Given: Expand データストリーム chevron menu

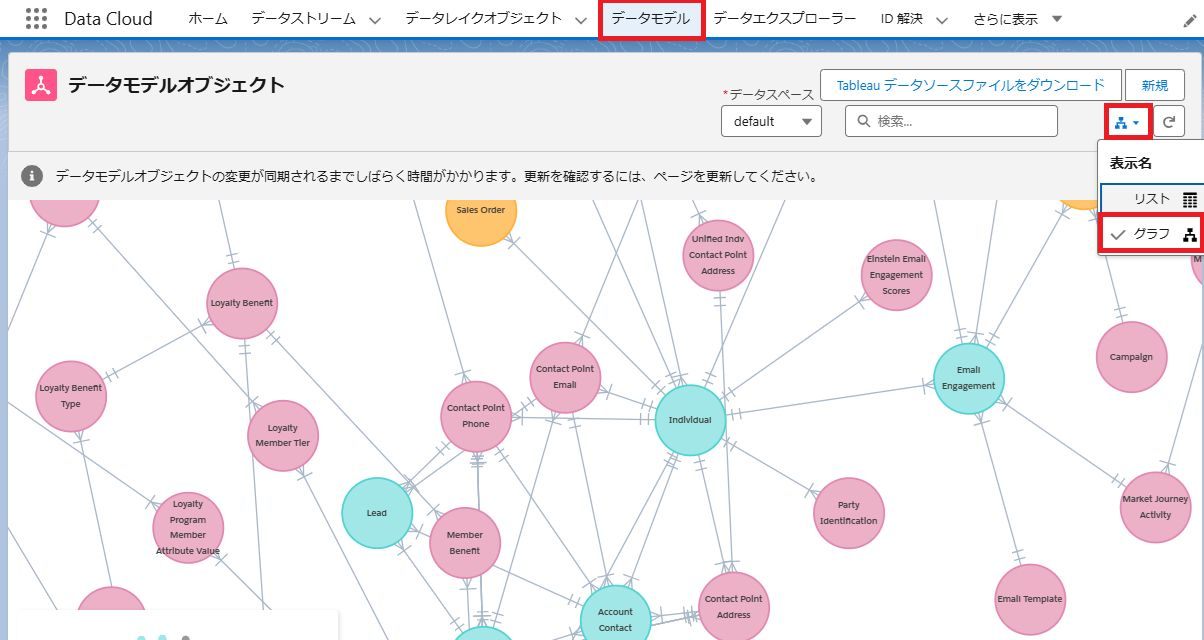Looking at the screenshot, I should (375, 20).
